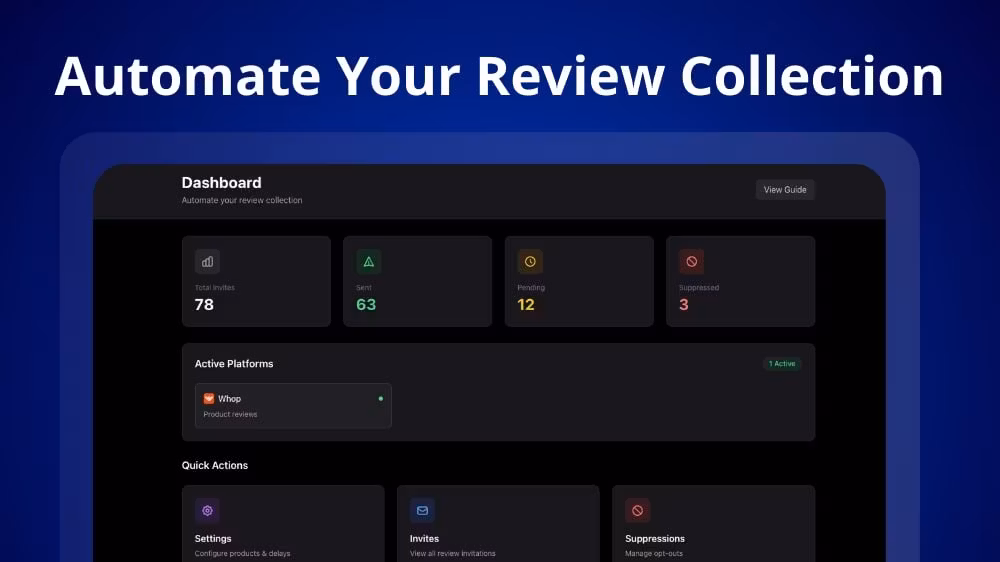The width and height of the screenshot is (1000, 562).
Task: Click the Dashboard page heading
Action: tap(221, 183)
